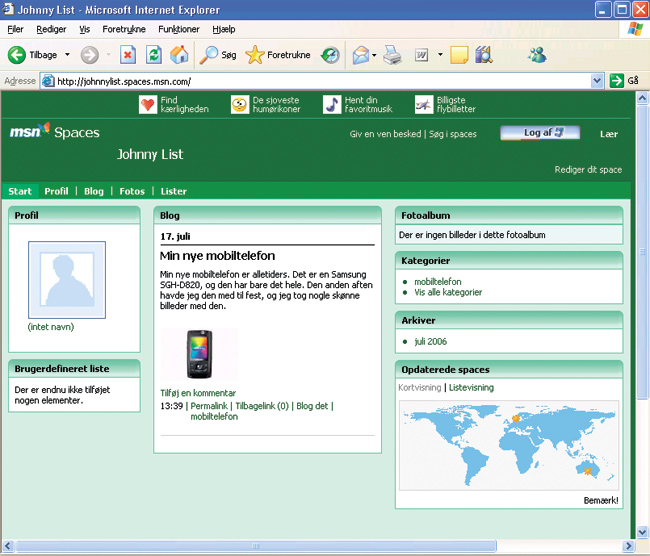
Task: Click the Samsung phone photo thumbnail
Action: tap(198, 356)
